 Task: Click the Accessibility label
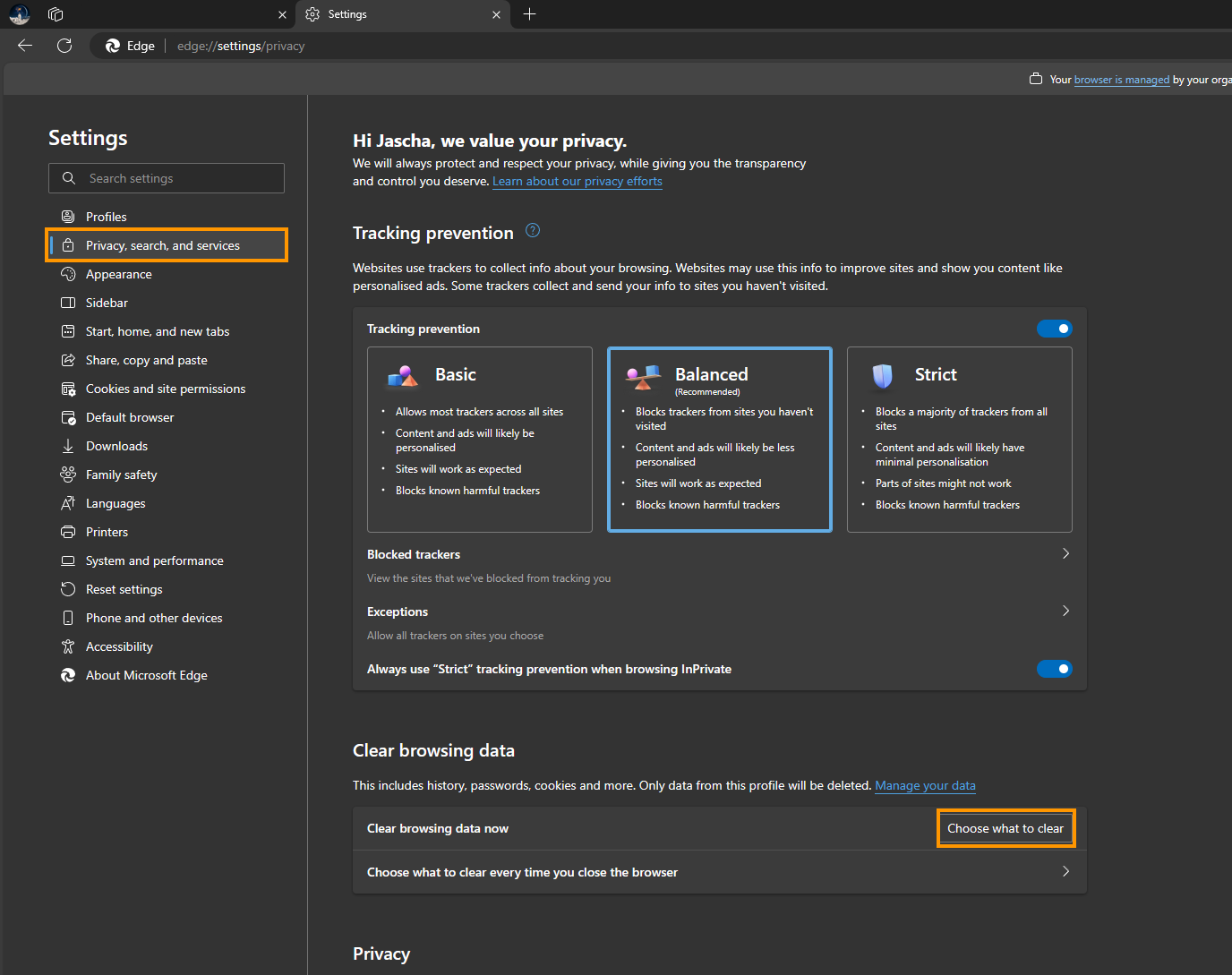point(119,646)
